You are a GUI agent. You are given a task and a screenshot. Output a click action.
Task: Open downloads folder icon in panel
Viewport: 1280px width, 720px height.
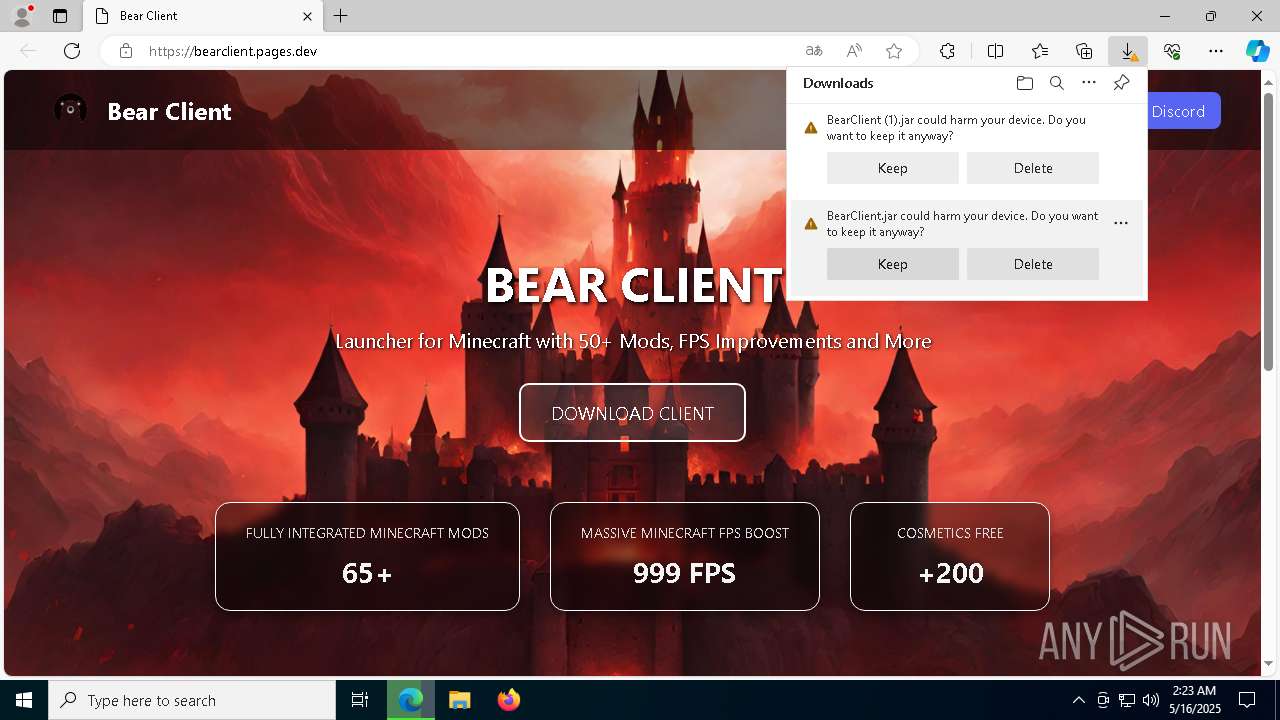click(x=1025, y=83)
